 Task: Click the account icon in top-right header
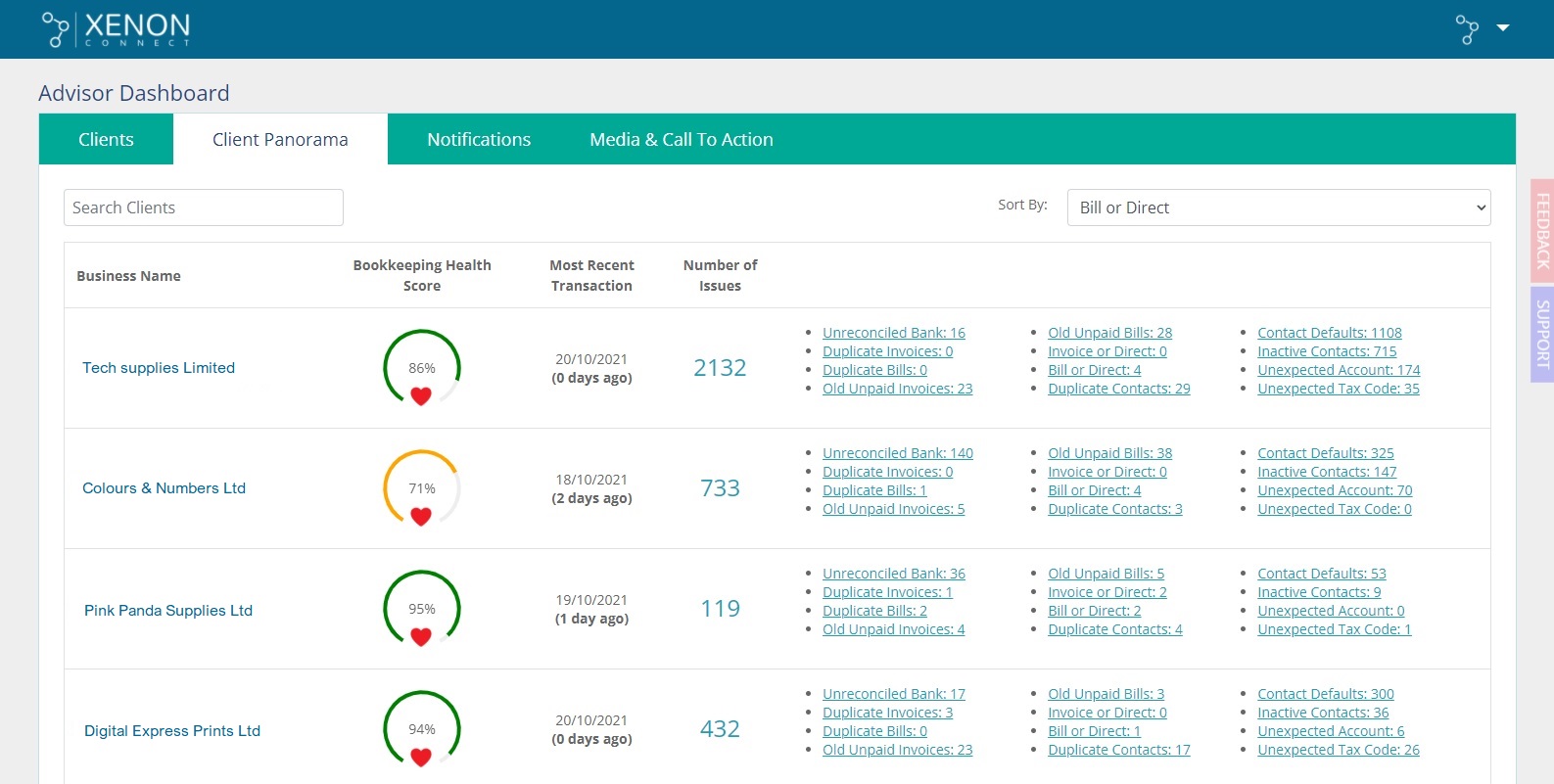[x=1467, y=29]
